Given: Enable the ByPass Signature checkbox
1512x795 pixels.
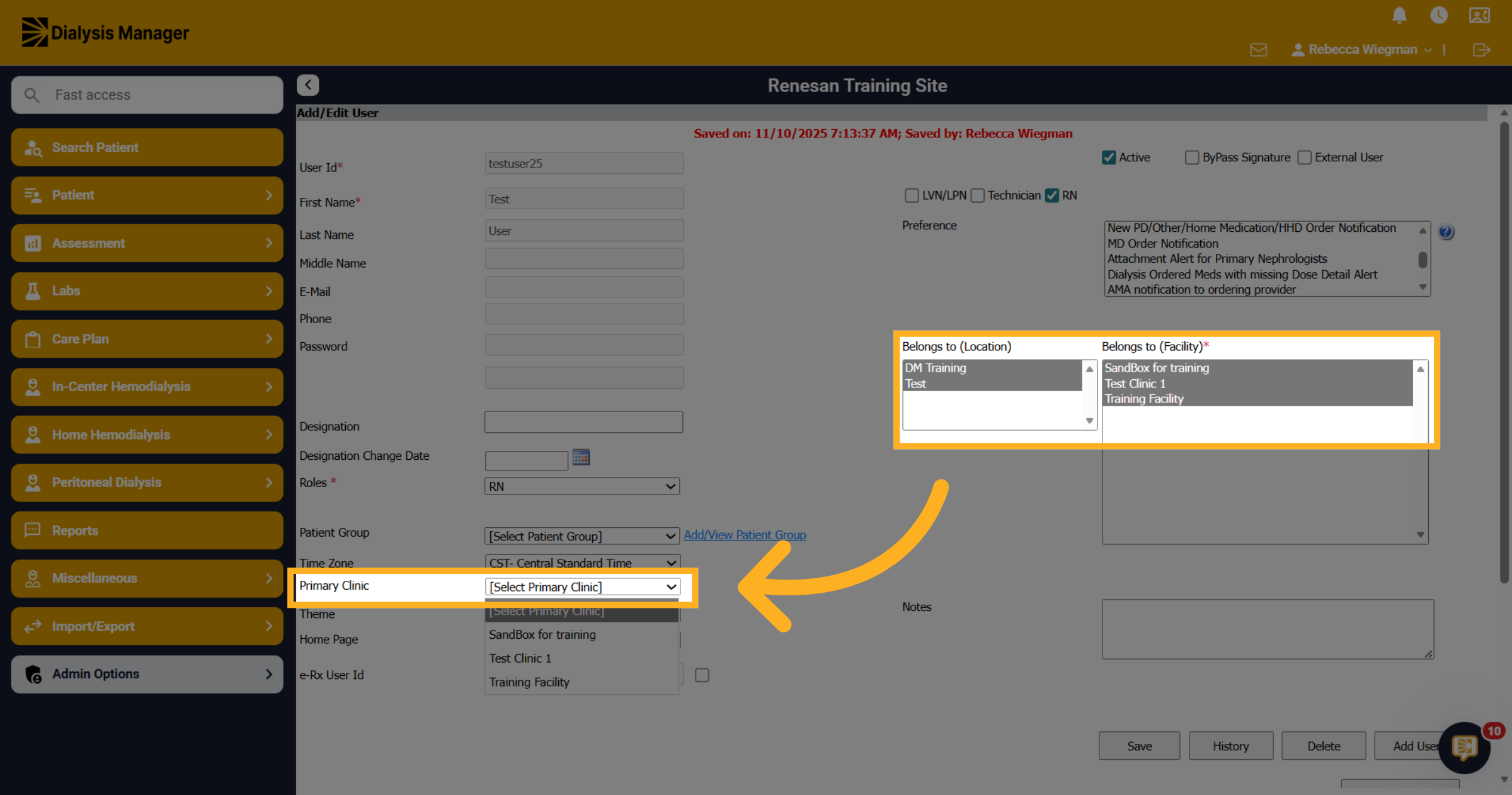Looking at the screenshot, I should pos(1192,157).
